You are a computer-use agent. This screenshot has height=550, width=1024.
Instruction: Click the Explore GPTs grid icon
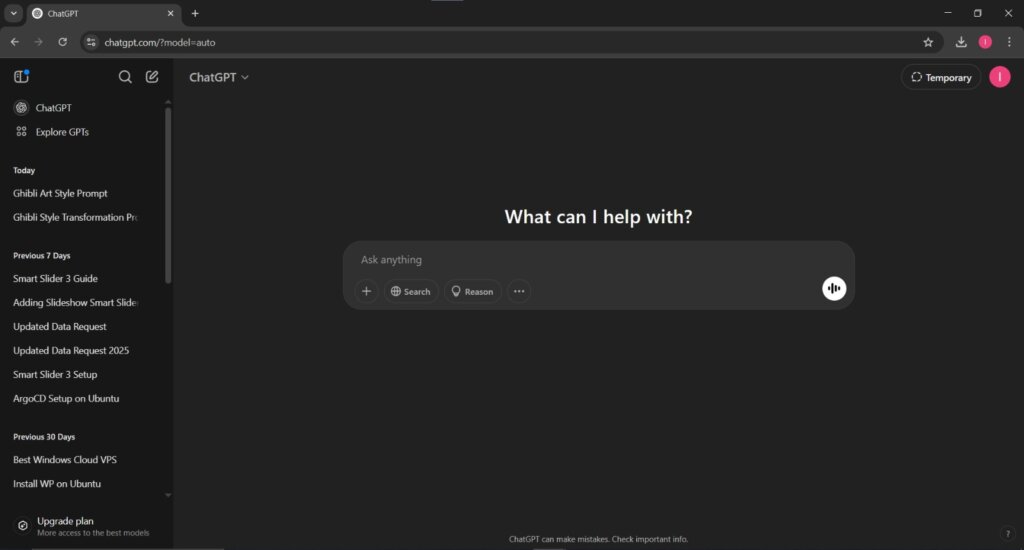(x=22, y=132)
